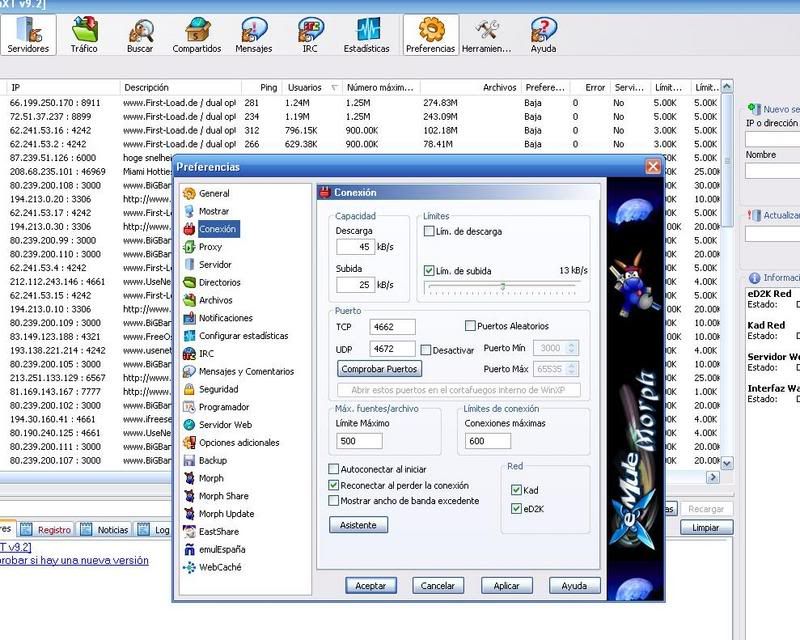Select Morph Share in the preferences list
Screen dimensions: 800x640
coord(216,496)
